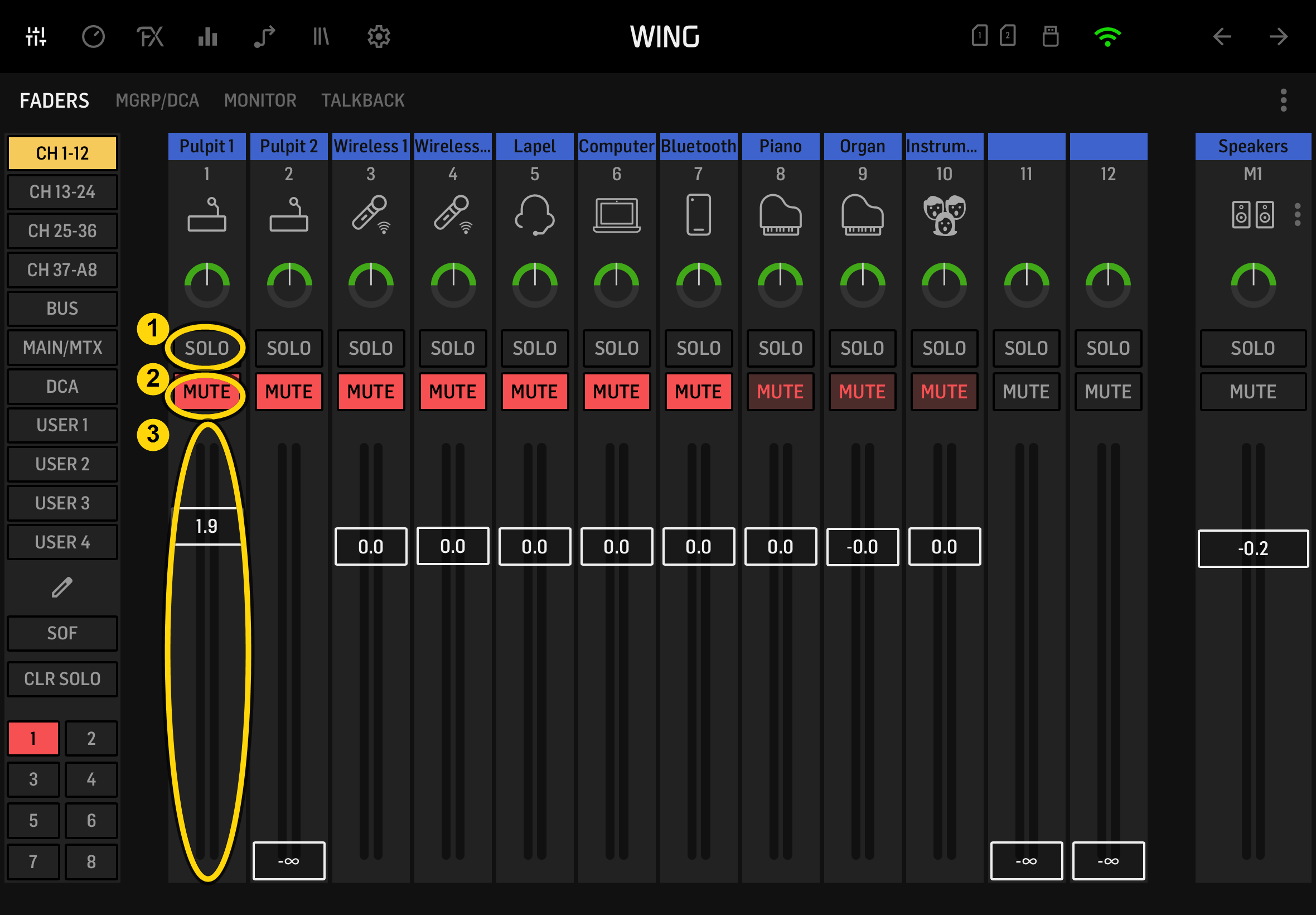The image size is (1316, 915).
Task: Switch to the FADERS tab
Action: (55, 100)
